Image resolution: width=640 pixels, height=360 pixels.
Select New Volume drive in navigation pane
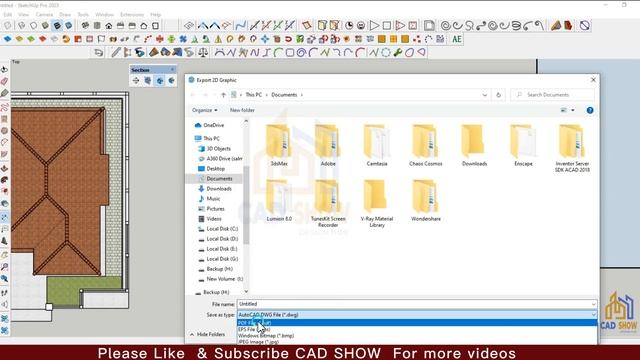[224, 279]
